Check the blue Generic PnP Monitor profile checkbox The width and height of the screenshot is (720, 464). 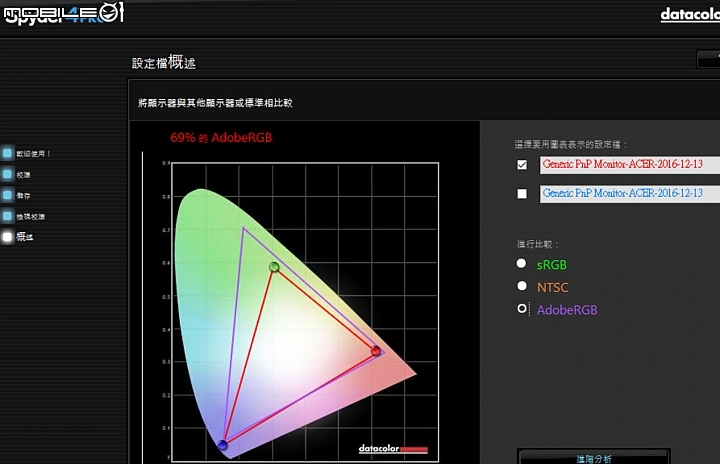point(522,193)
